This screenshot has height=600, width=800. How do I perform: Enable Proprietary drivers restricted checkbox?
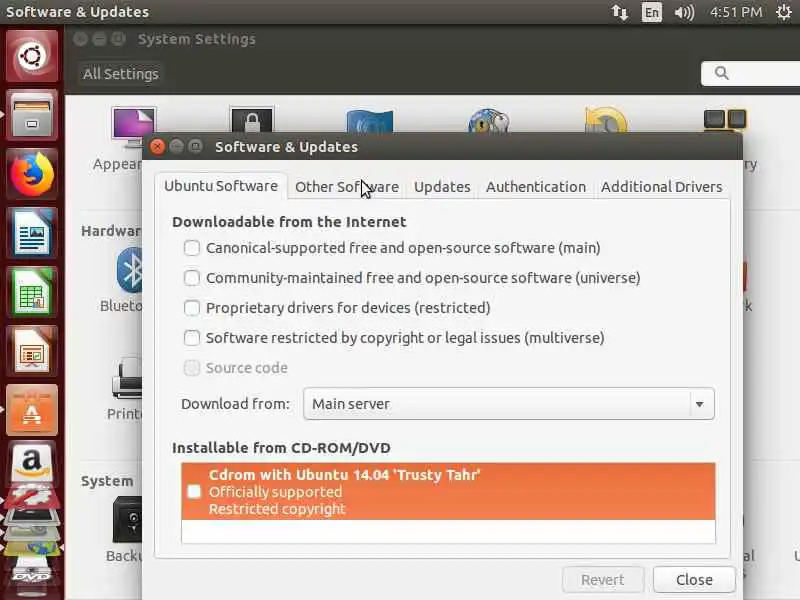click(192, 308)
